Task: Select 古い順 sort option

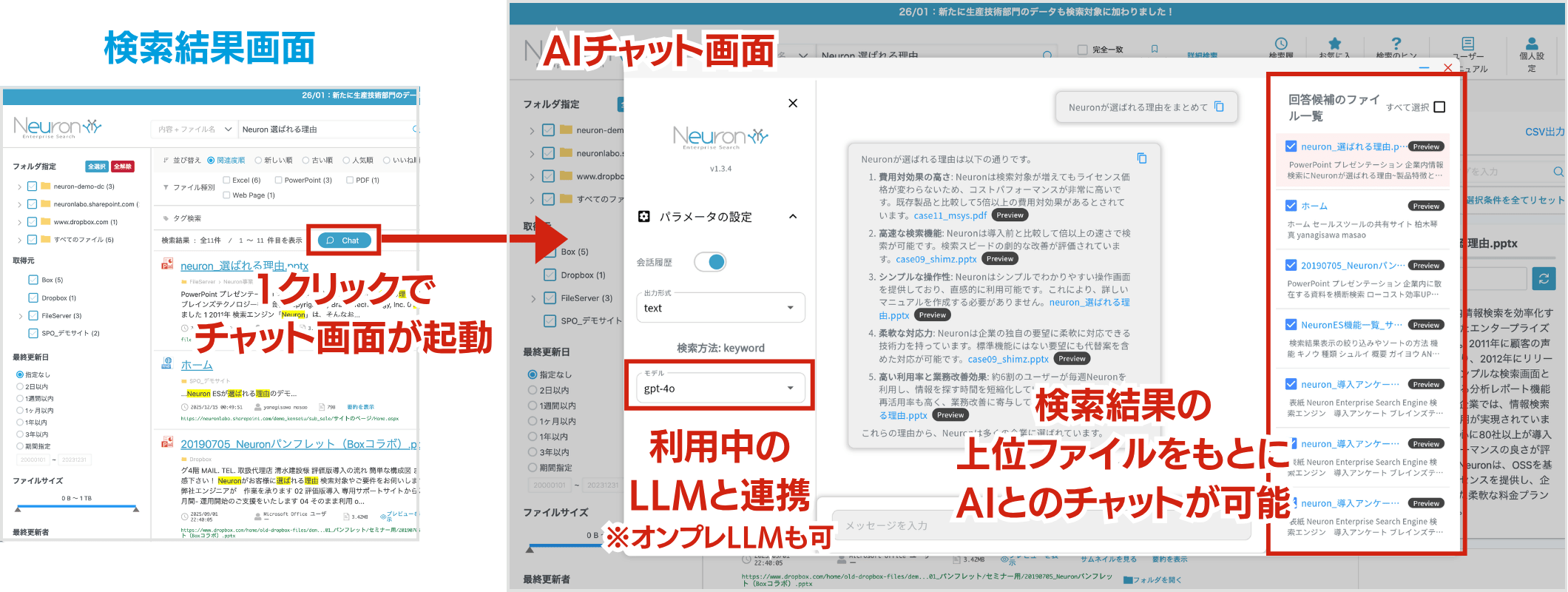Action: coord(305,160)
